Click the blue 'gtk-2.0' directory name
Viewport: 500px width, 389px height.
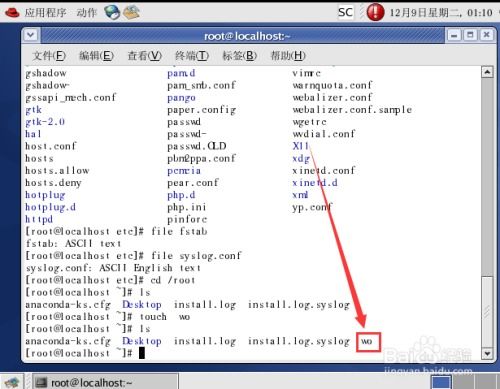(45, 122)
